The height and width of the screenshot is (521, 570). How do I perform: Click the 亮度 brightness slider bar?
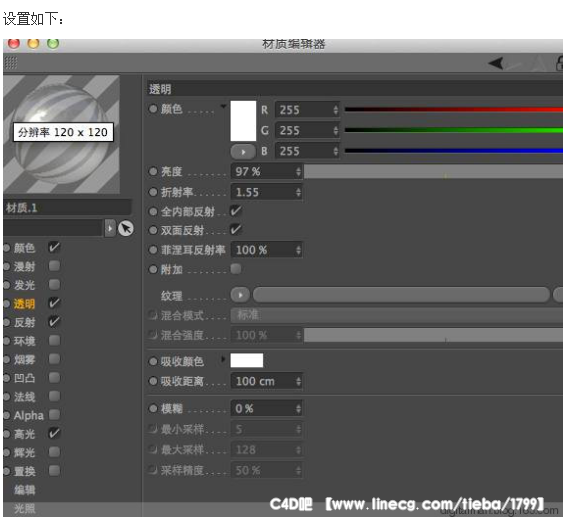pyautogui.click(x=433, y=171)
